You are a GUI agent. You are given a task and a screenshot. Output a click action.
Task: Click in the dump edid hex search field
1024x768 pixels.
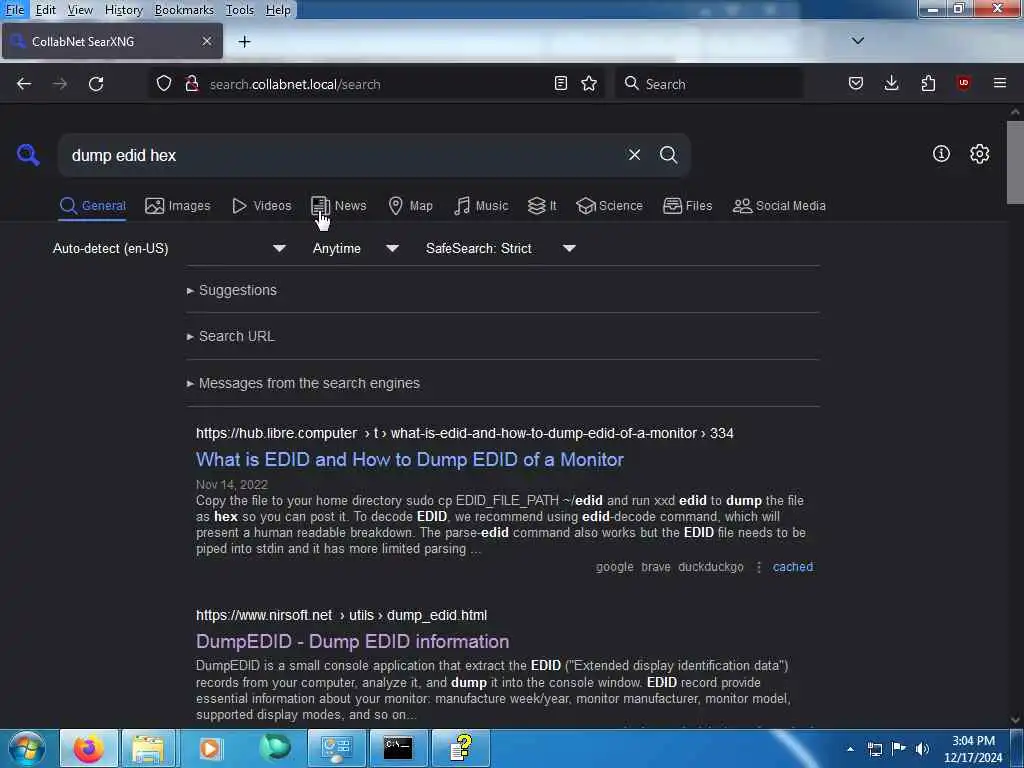(x=340, y=155)
